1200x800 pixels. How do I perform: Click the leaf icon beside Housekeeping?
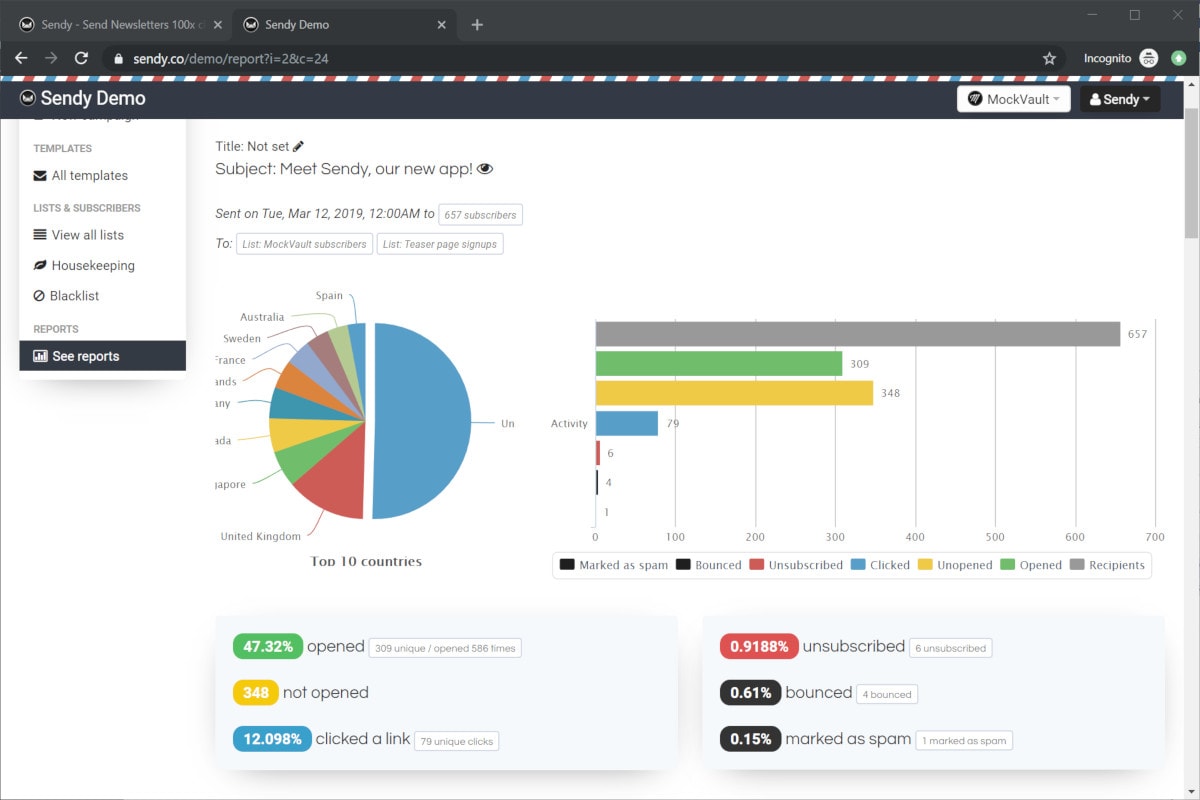click(x=40, y=266)
